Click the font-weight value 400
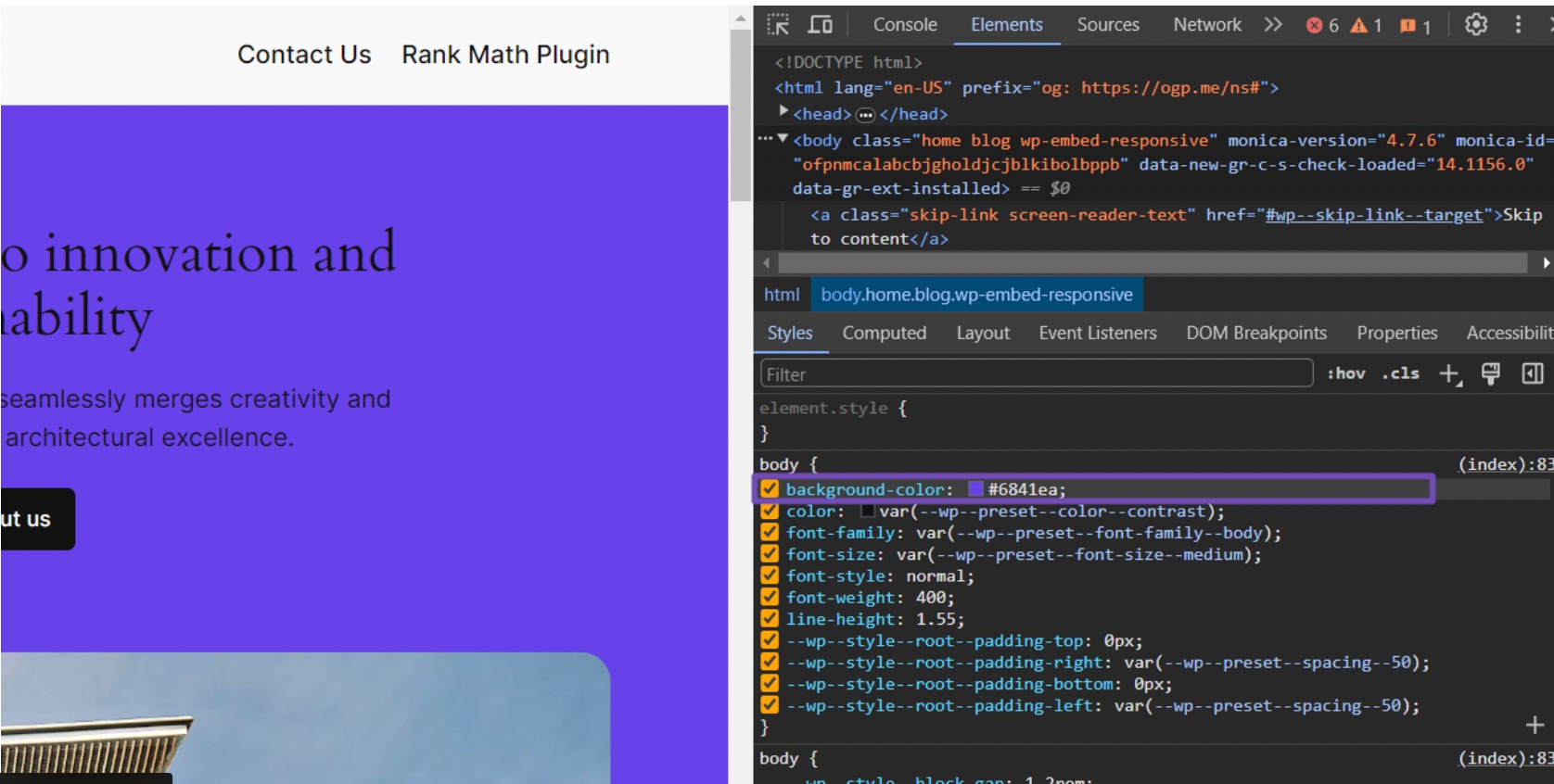The image size is (1554, 784). 930,598
